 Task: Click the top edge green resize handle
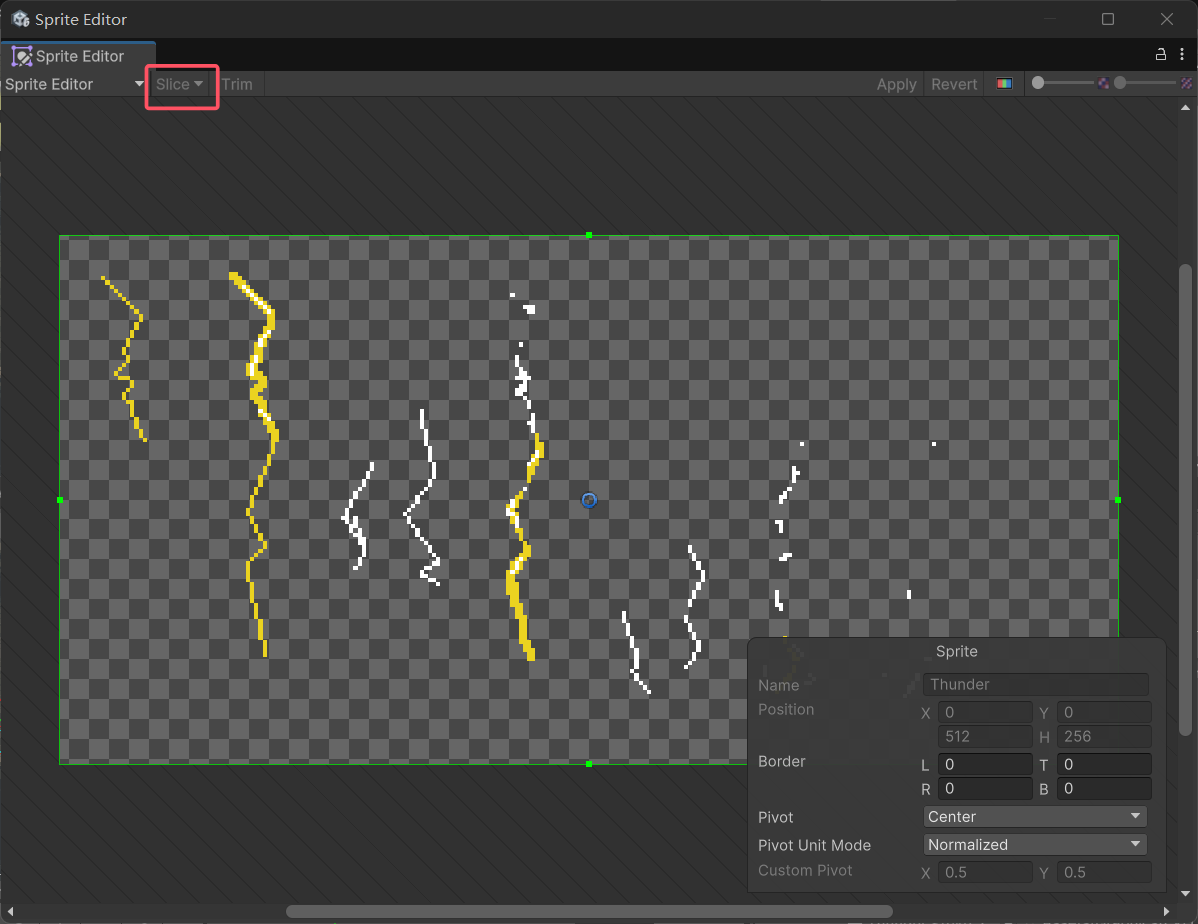(x=589, y=235)
